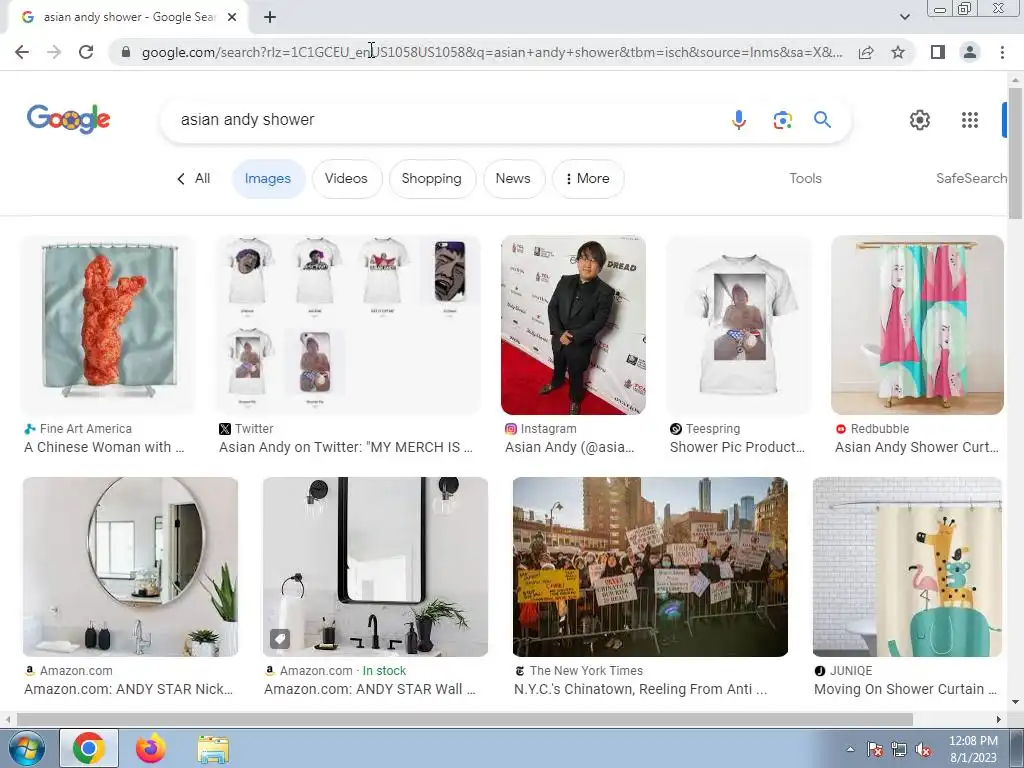The height and width of the screenshot is (768, 1024).
Task: Click the browser back arrow
Action: tap(22, 52)
